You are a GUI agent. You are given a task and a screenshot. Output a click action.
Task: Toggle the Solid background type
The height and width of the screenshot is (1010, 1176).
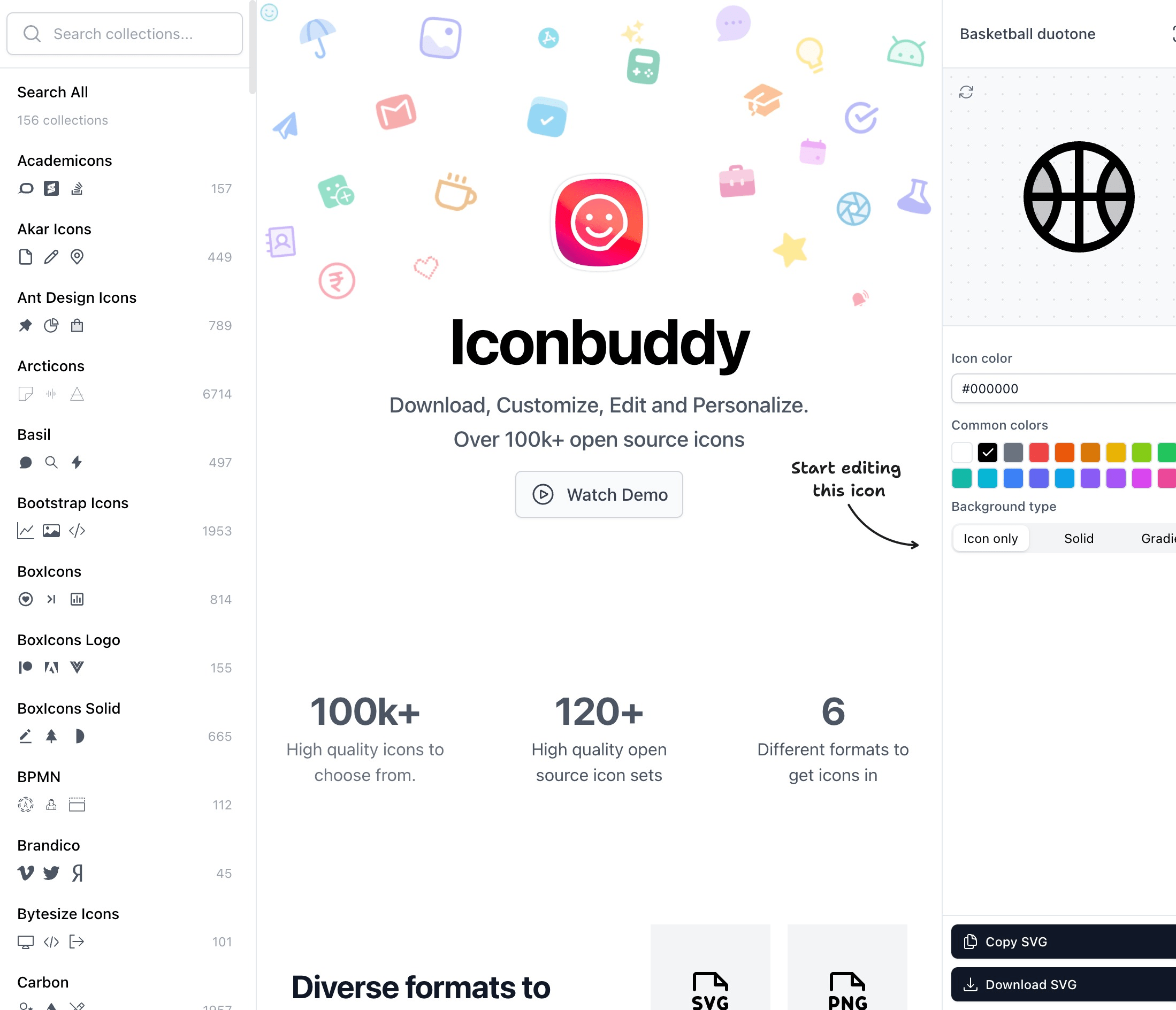1078,538
